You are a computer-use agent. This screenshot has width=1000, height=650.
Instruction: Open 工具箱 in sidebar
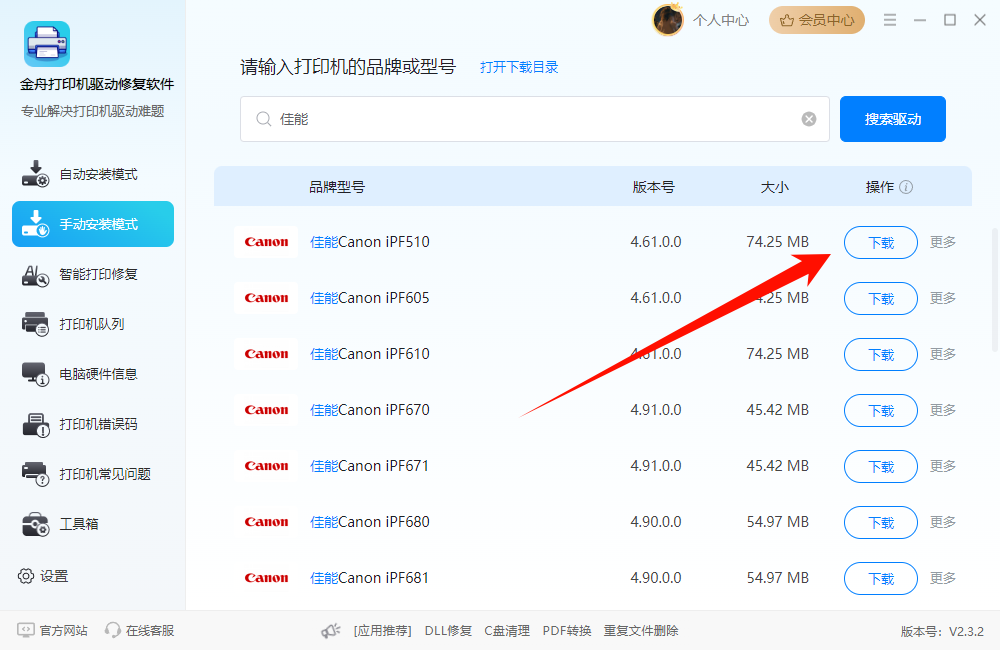93,524
